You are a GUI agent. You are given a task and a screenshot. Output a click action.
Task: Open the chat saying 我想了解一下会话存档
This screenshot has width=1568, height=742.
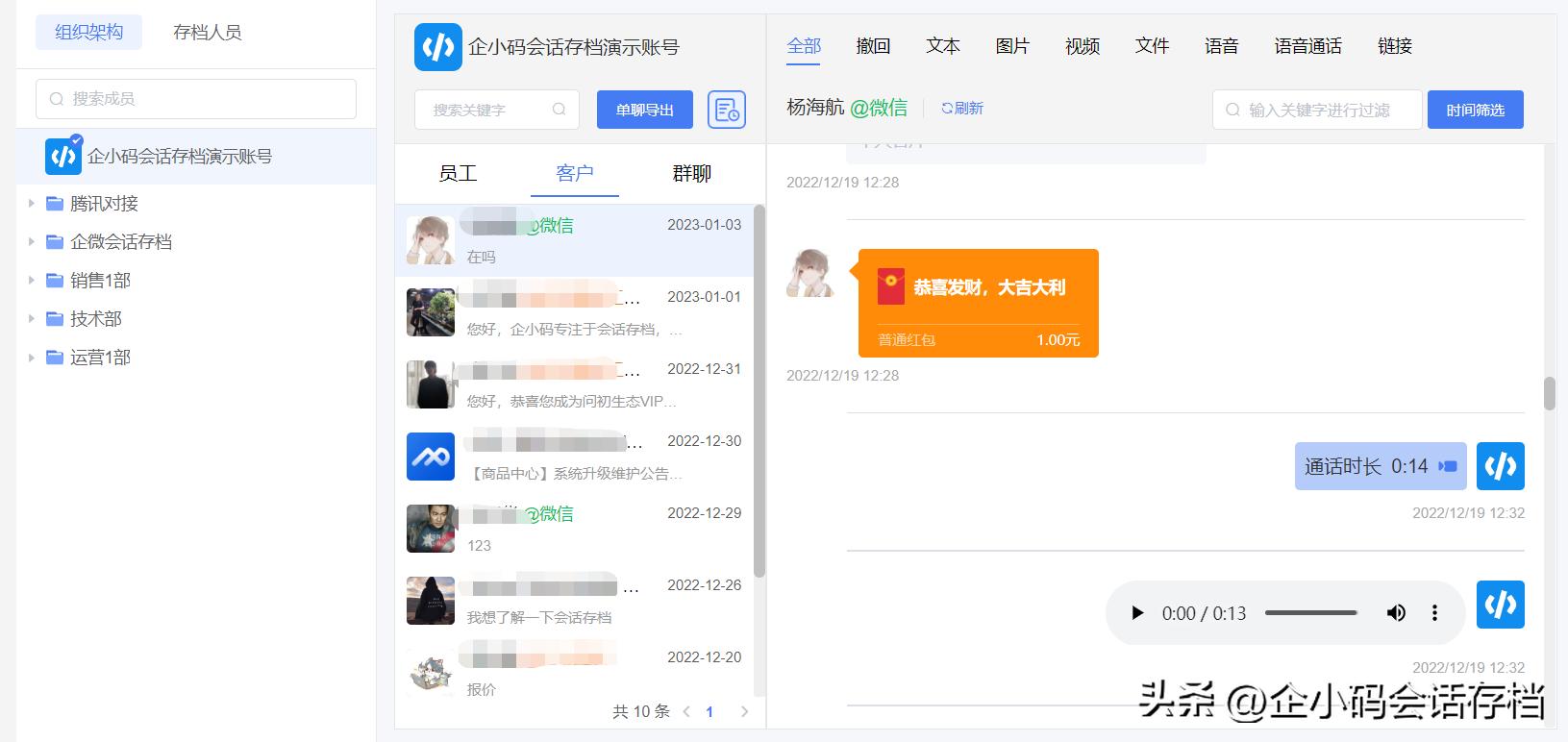point(574,602)
